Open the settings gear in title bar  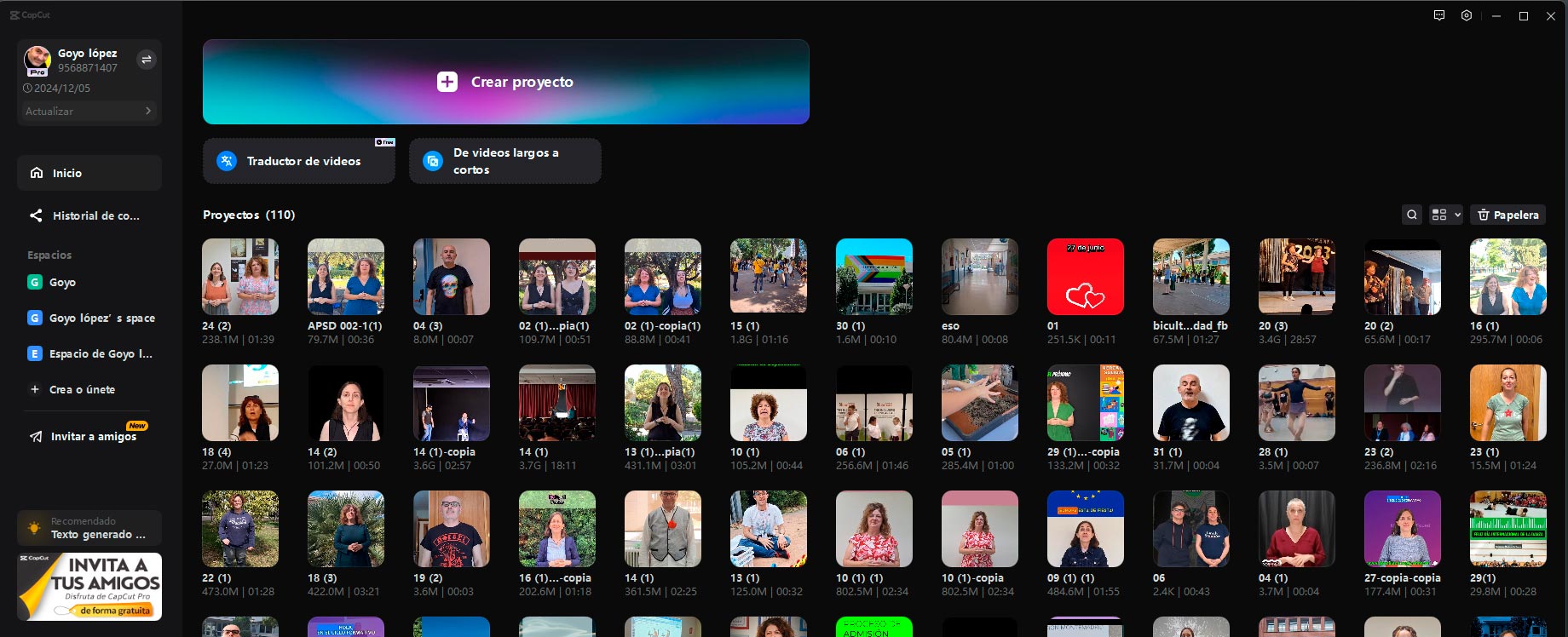point(1467,15)
